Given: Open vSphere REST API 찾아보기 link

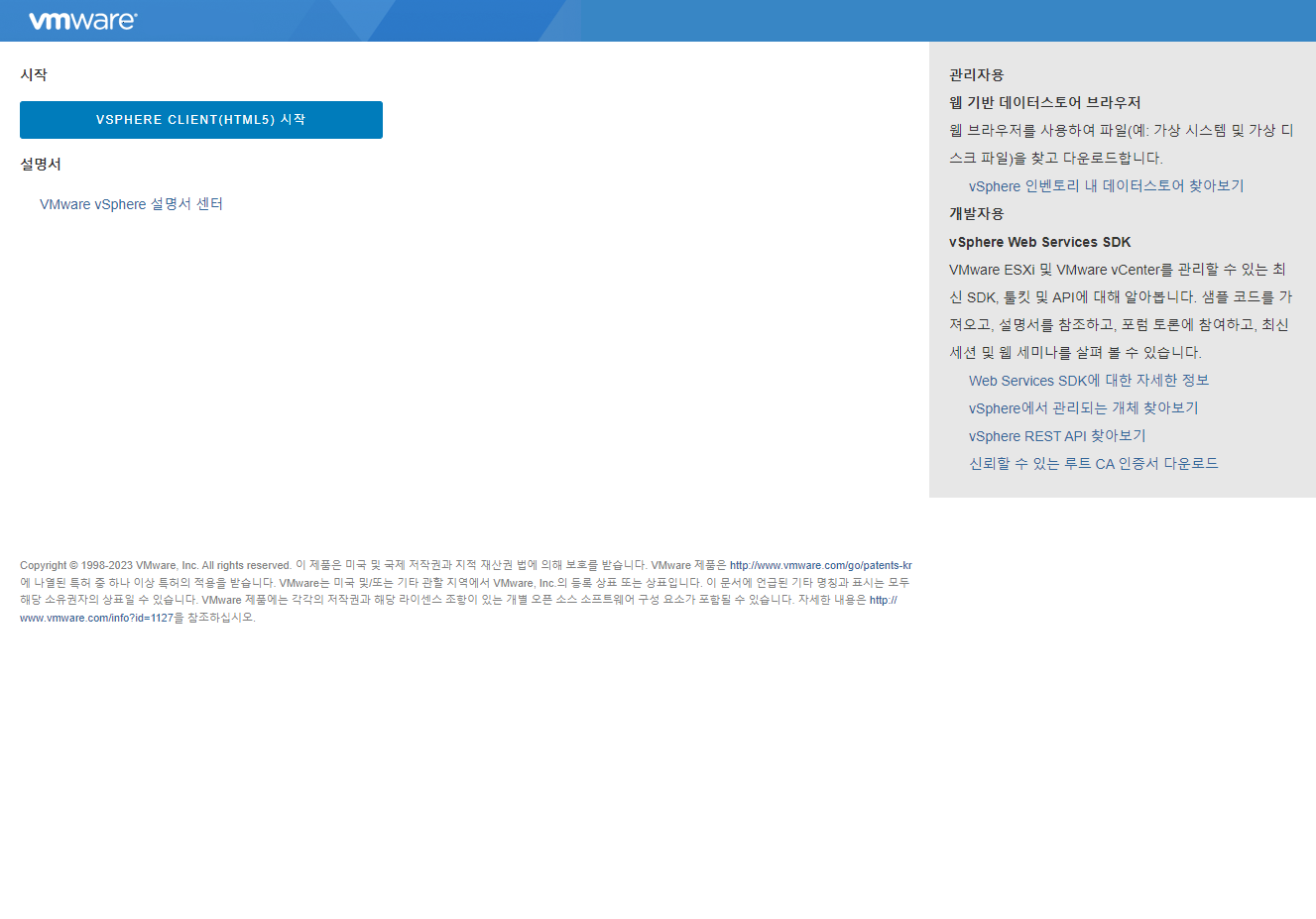Looking at the screenshot, I should pyautogui.click(x=1057, y=436).
